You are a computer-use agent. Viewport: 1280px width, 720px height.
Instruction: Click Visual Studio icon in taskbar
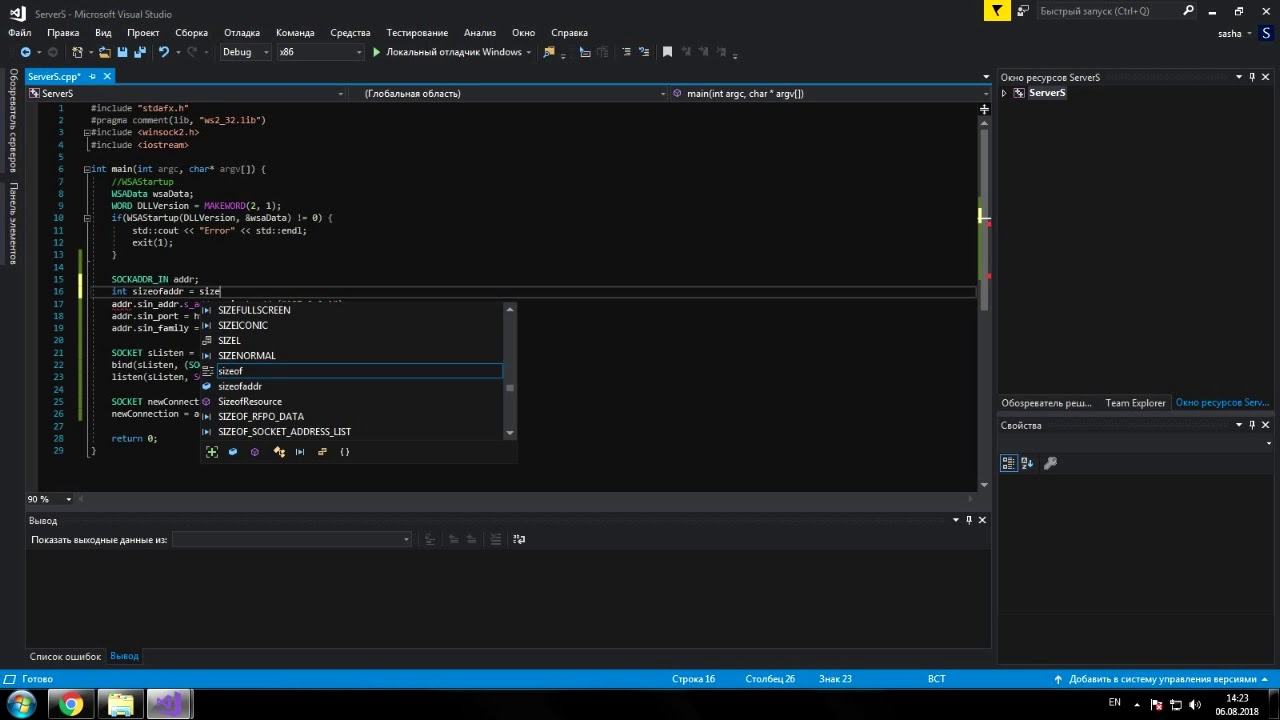168,705
